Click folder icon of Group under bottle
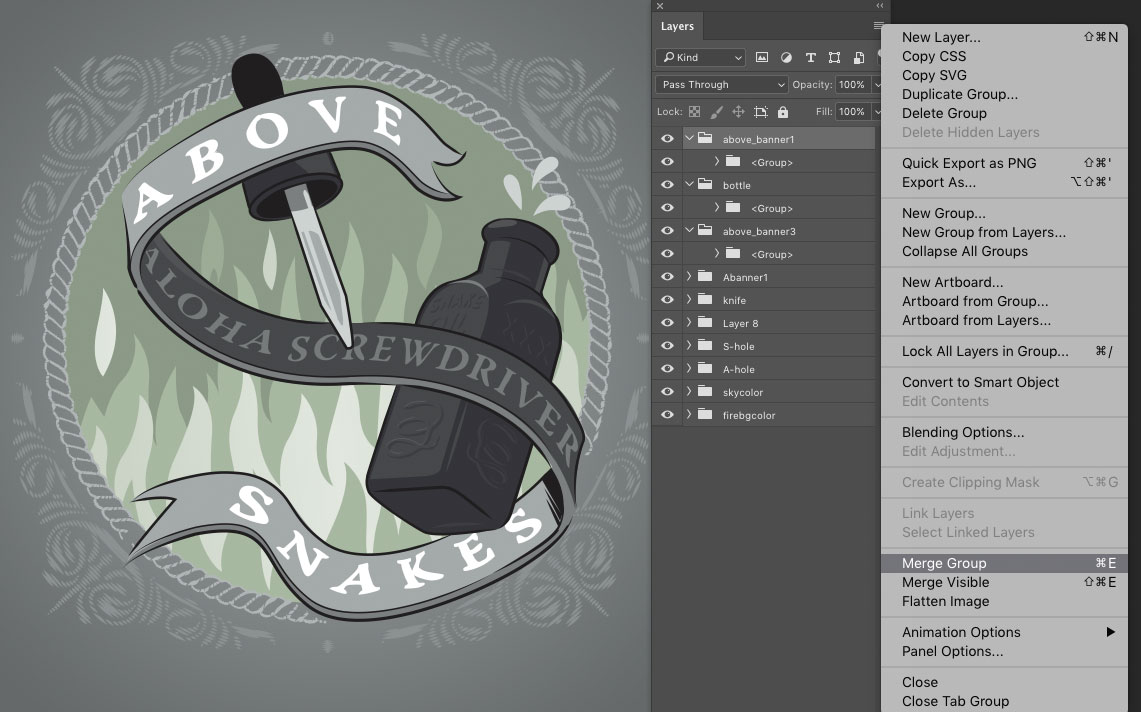This screenshot has height=712, width=1141. click(734, 207)
